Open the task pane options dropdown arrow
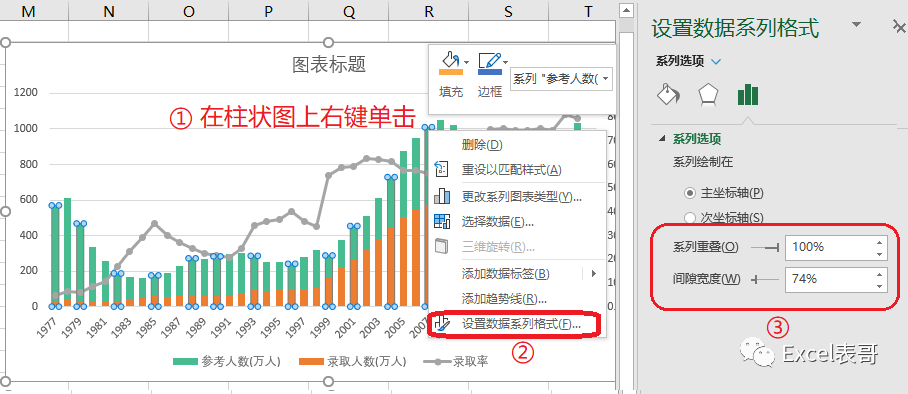The width and height of the screenshot is (908, 394). click(856, 24)
